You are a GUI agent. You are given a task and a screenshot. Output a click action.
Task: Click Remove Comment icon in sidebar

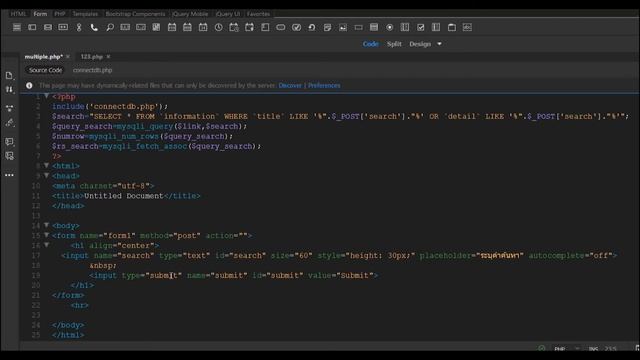click(x=9, y=156)
